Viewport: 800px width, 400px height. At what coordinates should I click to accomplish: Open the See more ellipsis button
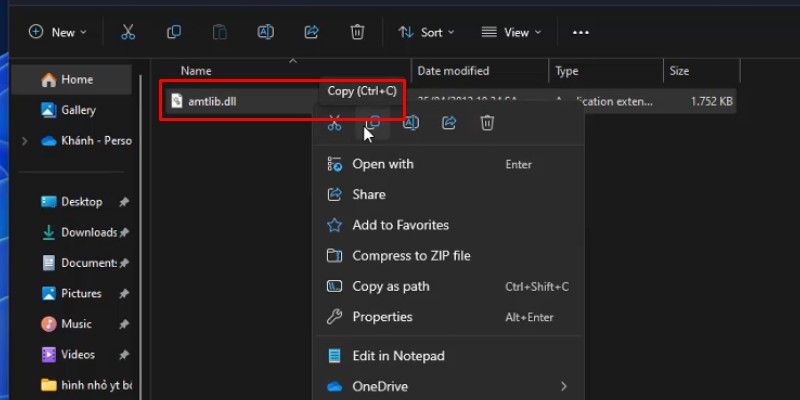tap(581, 32)
